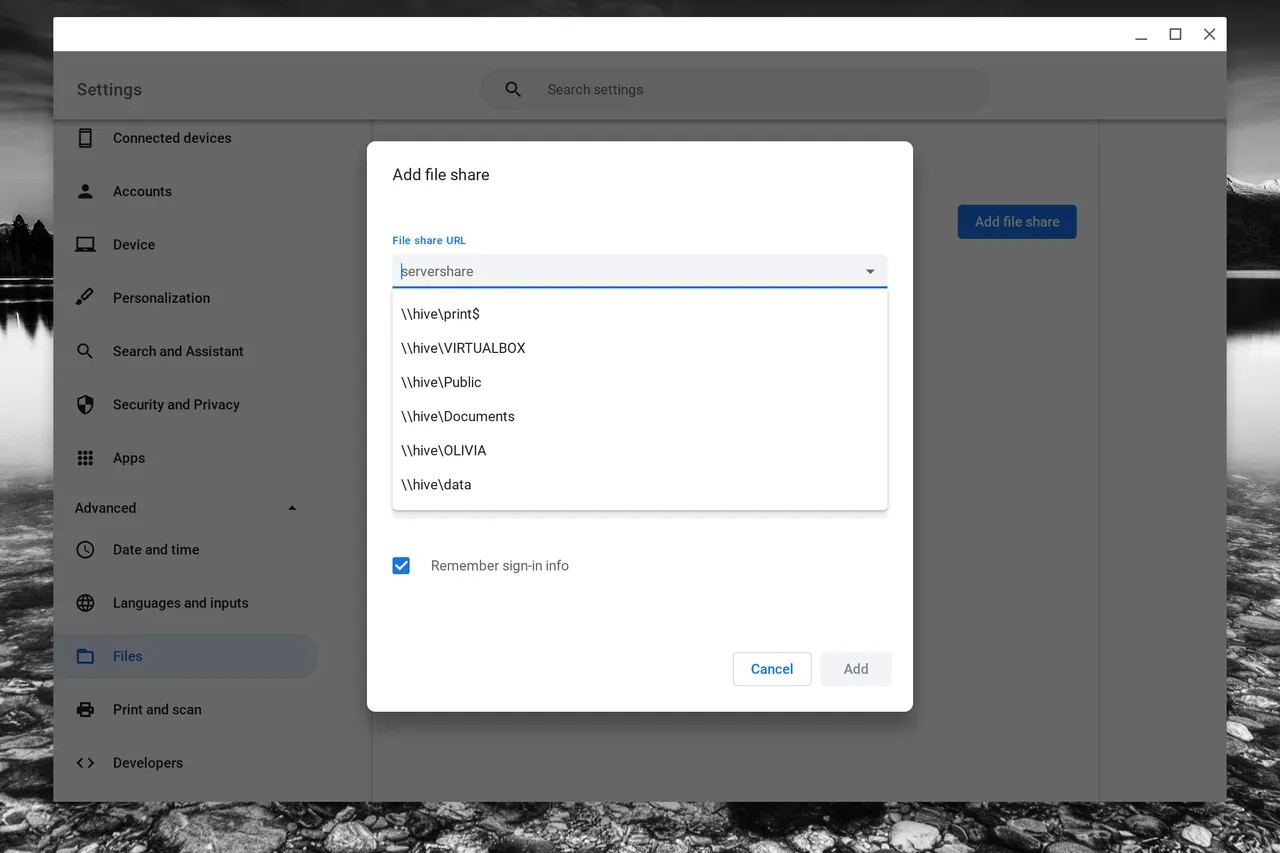The height and width of the screenshot is (853, 1280).
Task: Toggle the File share URL dropdown arrow
Action: coord(870,272)
